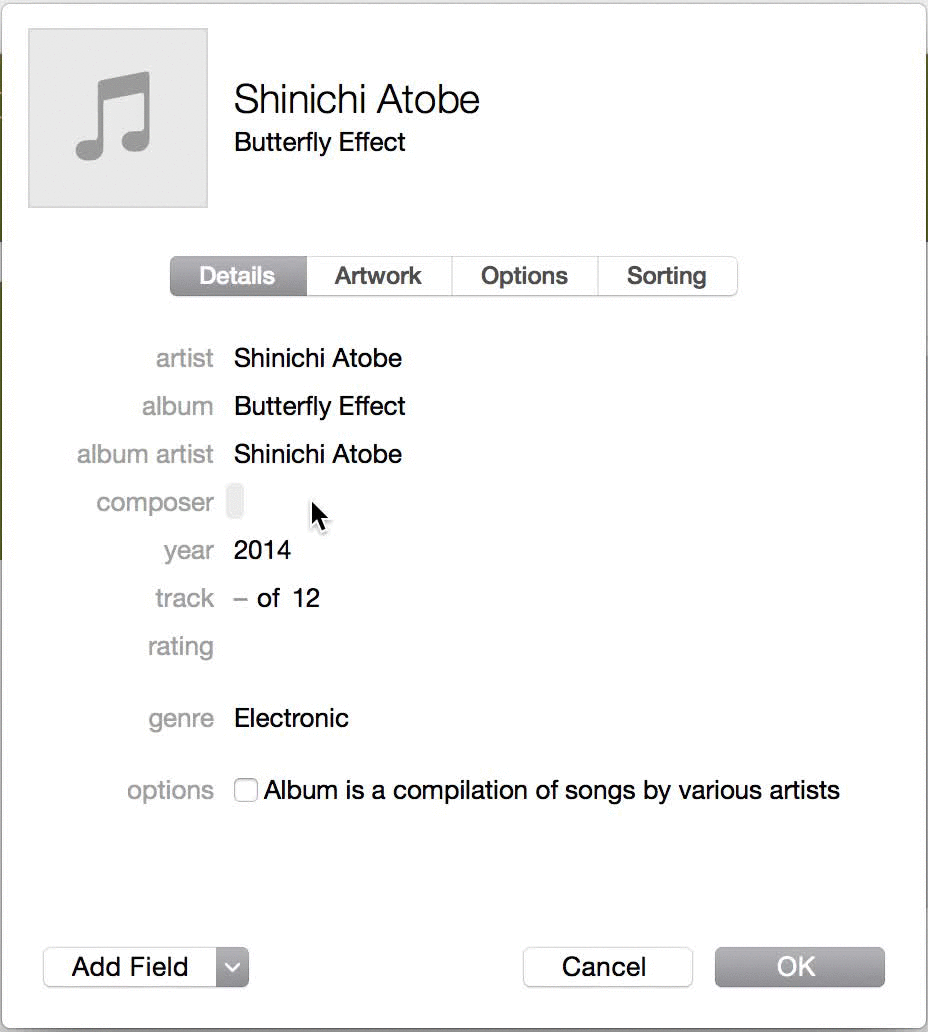Click the album artist field value
This screenshot has width=928, height=1032.
(318, 454)
